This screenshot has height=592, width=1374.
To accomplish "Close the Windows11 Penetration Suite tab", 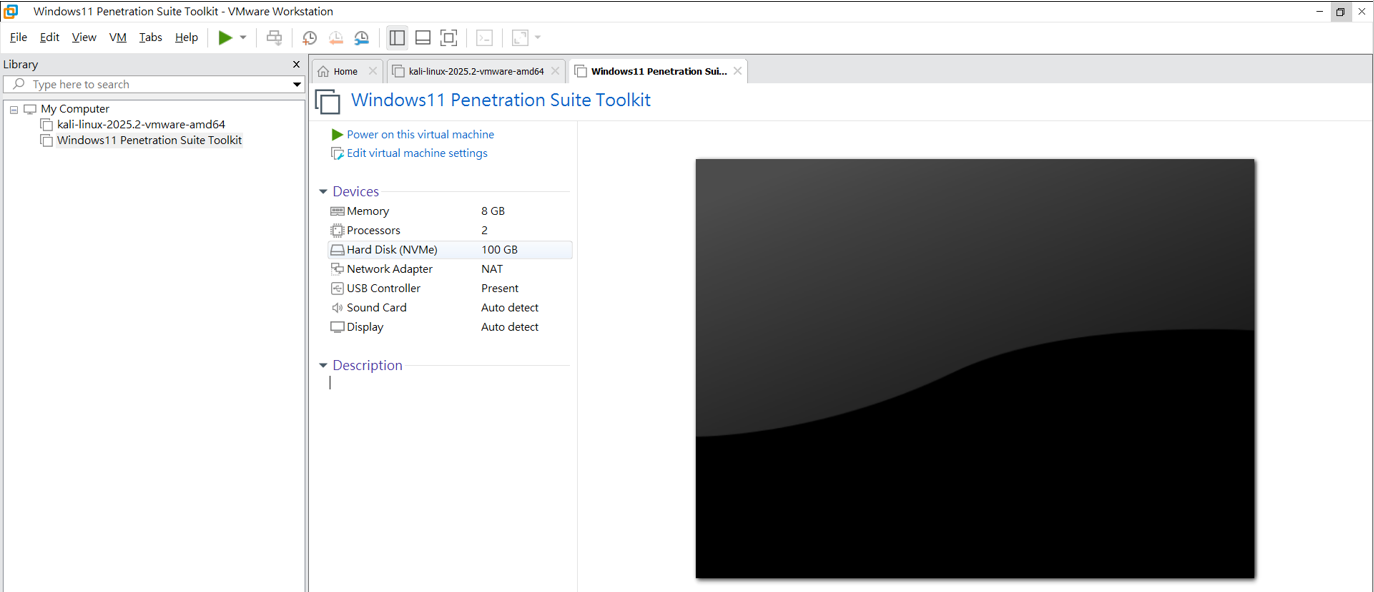I will click(738, 71).
